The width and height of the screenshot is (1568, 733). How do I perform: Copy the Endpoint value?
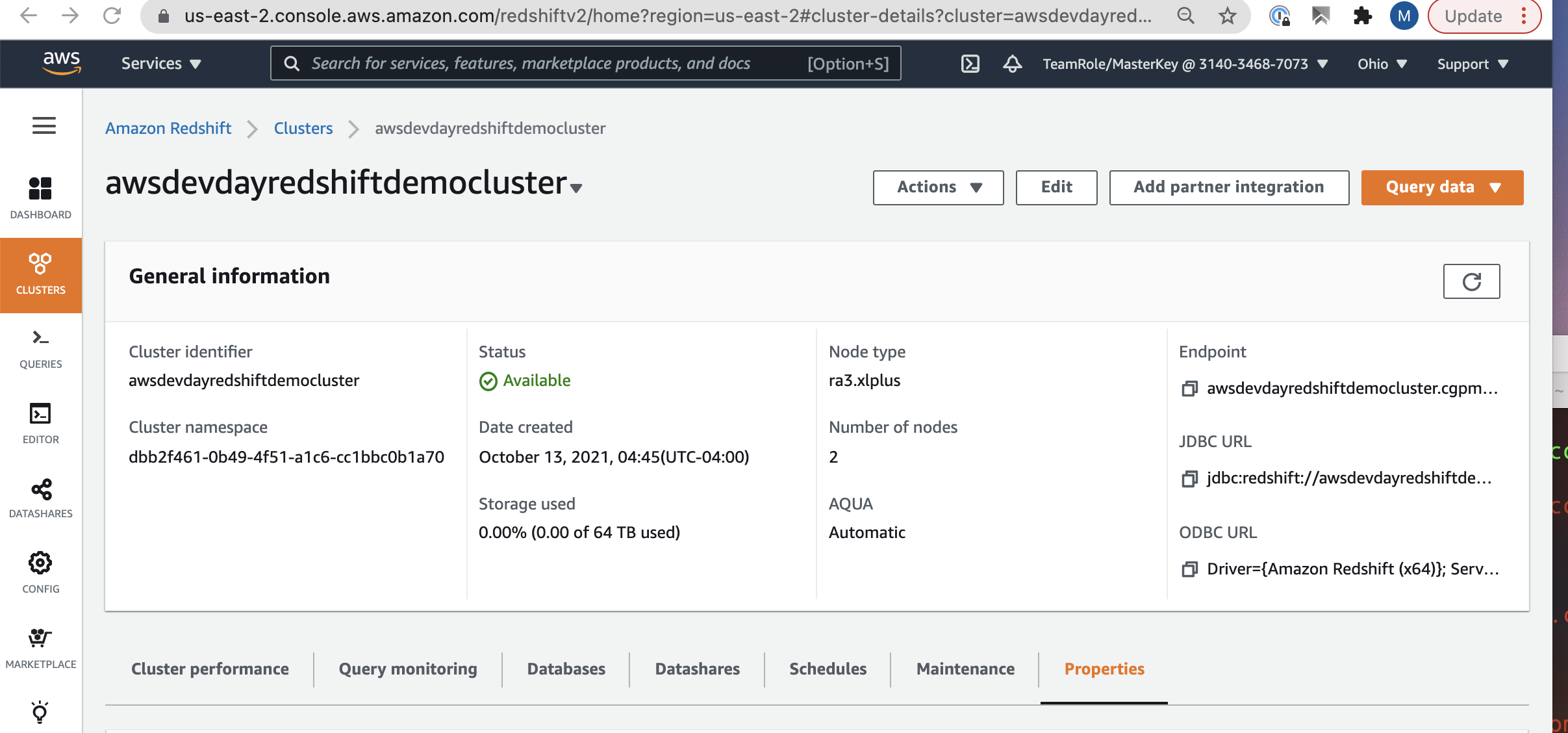pos(1189,389)
